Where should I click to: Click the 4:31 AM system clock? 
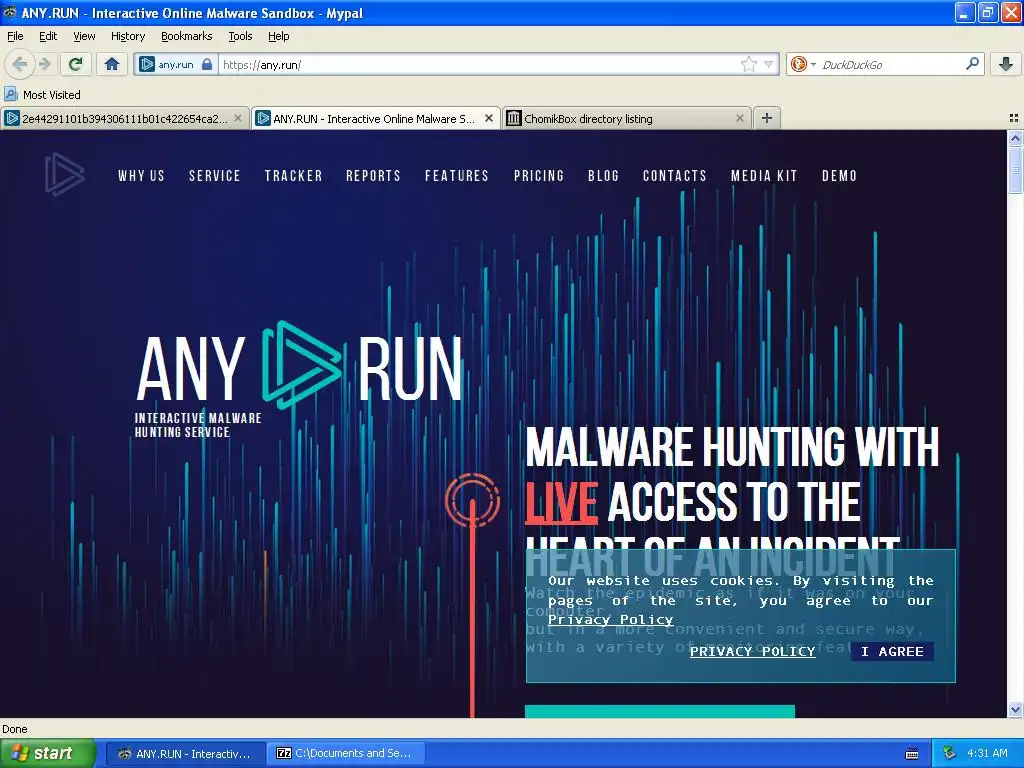987,753
